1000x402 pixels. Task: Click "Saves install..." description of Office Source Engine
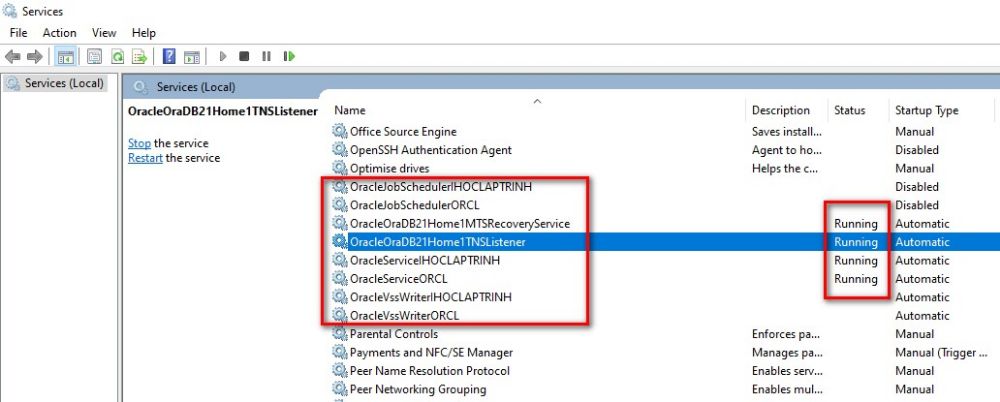click(787, 131)
